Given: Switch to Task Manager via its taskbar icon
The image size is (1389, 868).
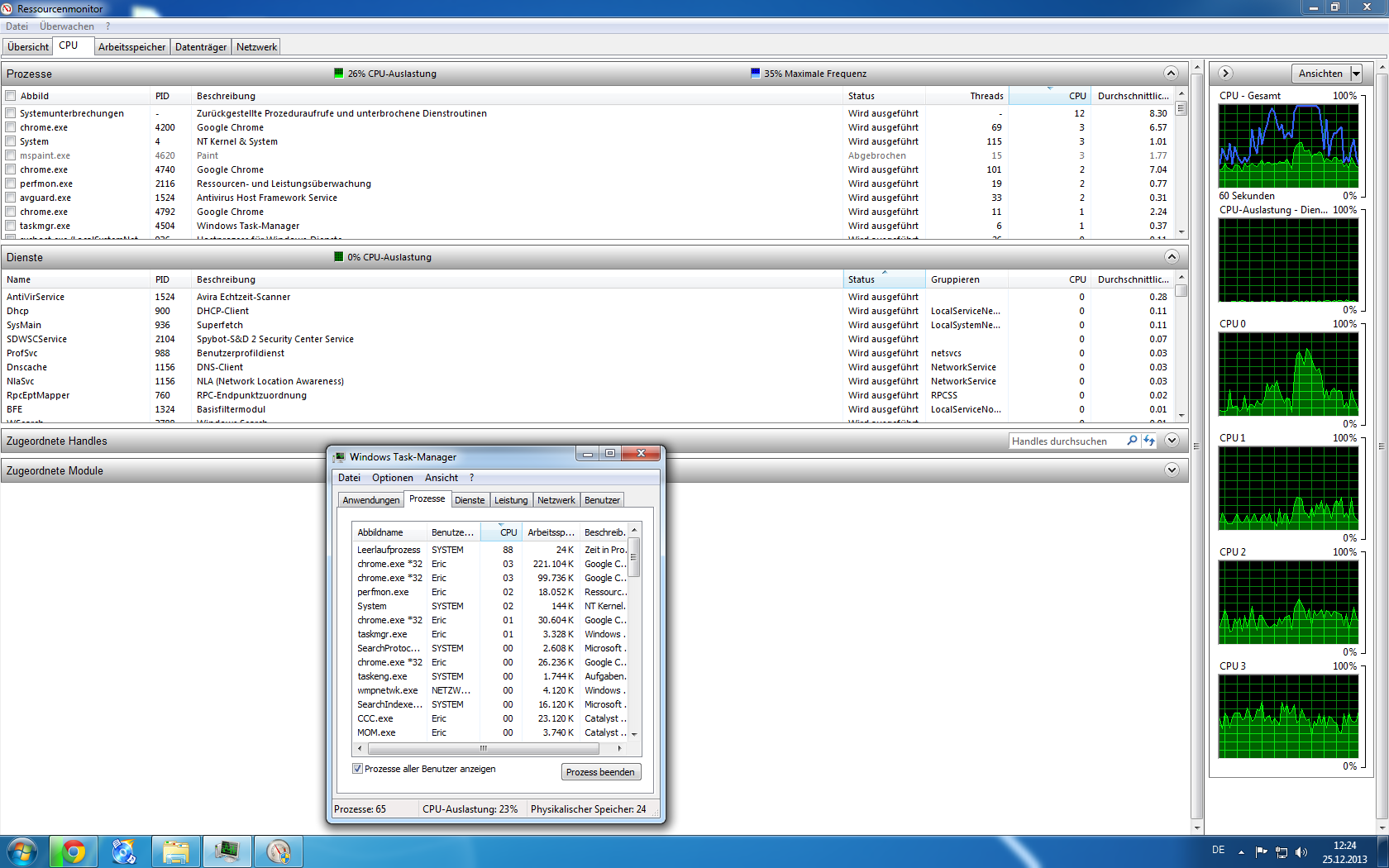Looking at the screenshot, I should point(227,851).
